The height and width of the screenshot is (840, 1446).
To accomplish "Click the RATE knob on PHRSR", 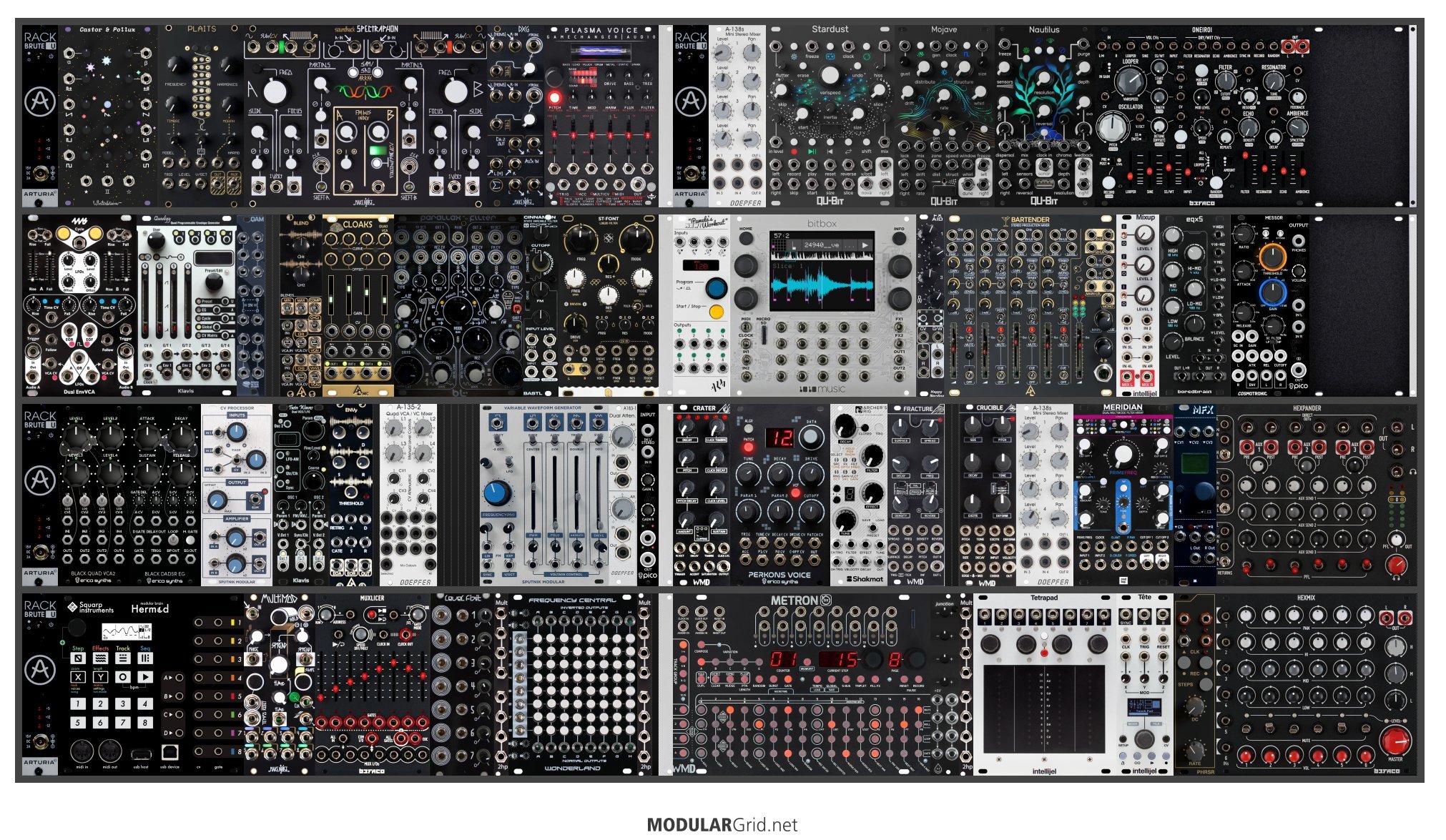I will (x=1195, y=751).
